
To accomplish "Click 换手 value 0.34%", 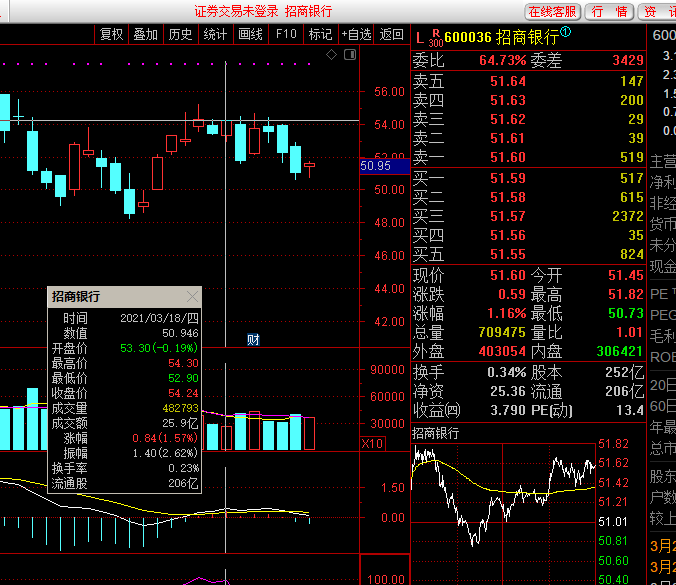I will (507, 372).
